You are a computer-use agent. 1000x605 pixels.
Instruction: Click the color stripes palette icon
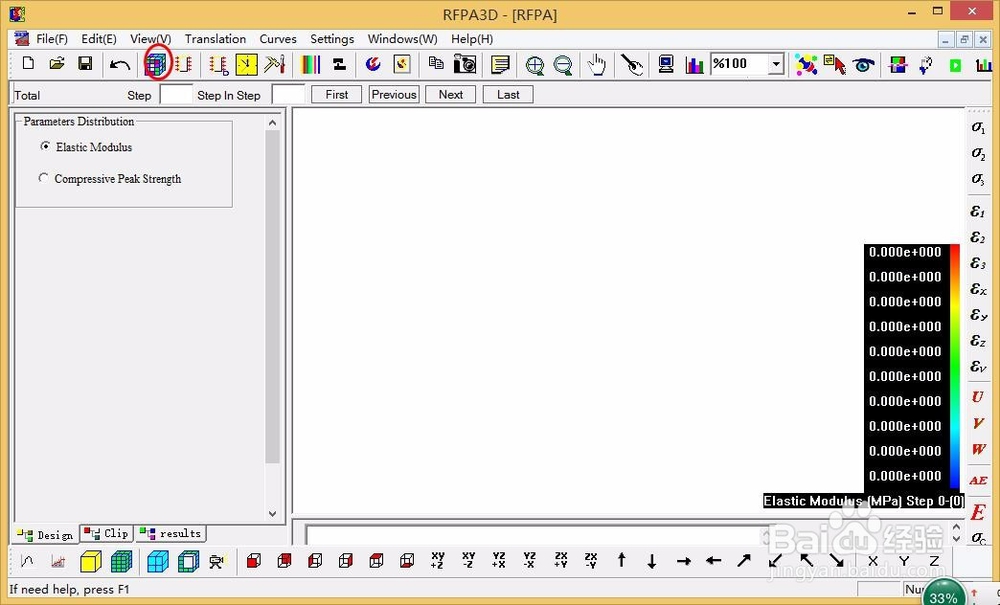311,64
